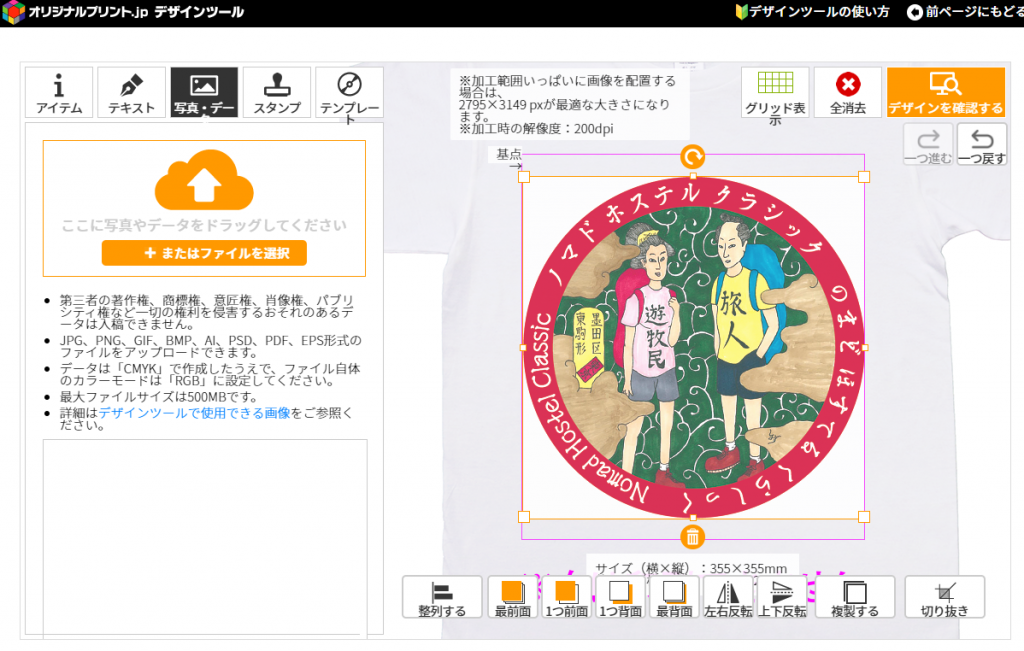Click the orange rotate handle above image
This screenshot has height=651, width=1024.
click(693, 157)
